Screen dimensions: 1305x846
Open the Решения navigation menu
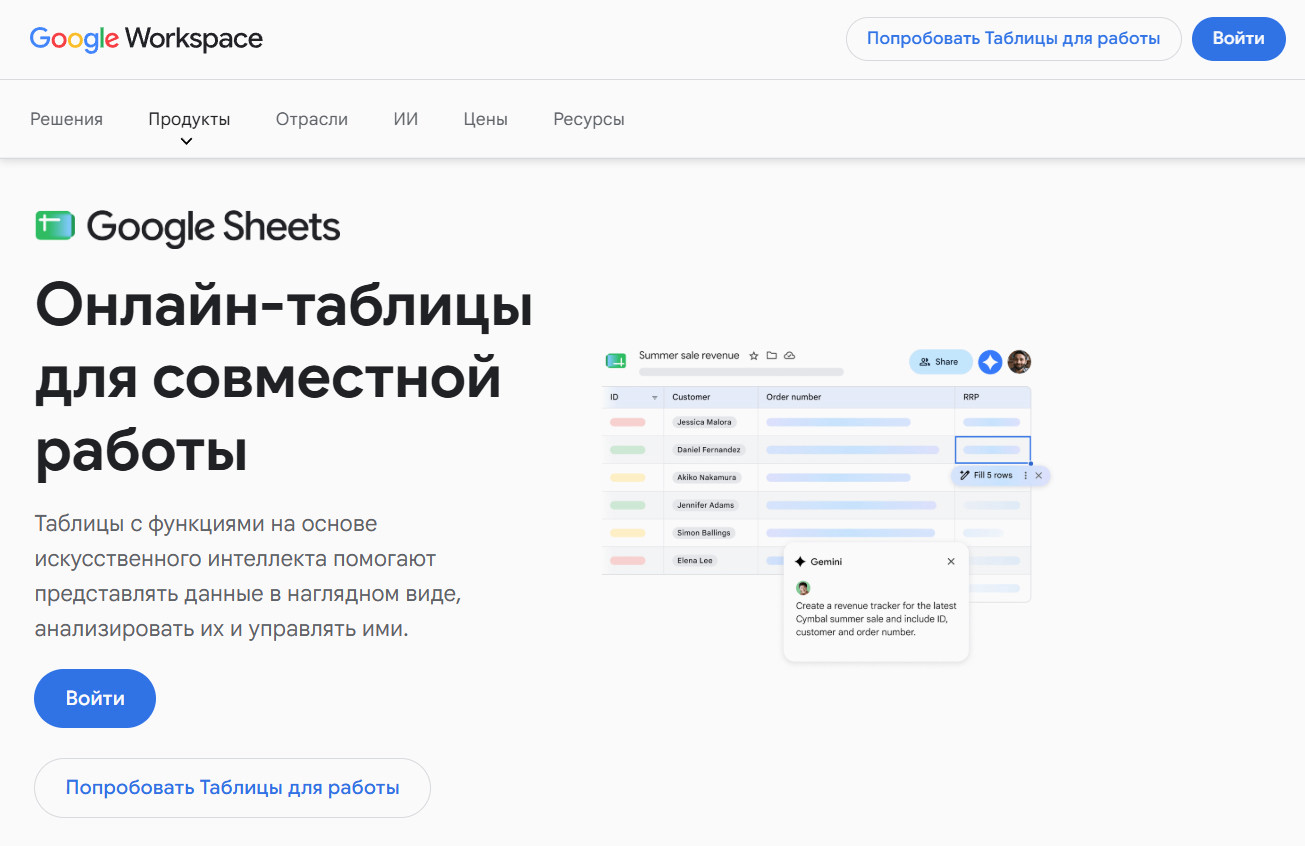(x=66, y=119)
